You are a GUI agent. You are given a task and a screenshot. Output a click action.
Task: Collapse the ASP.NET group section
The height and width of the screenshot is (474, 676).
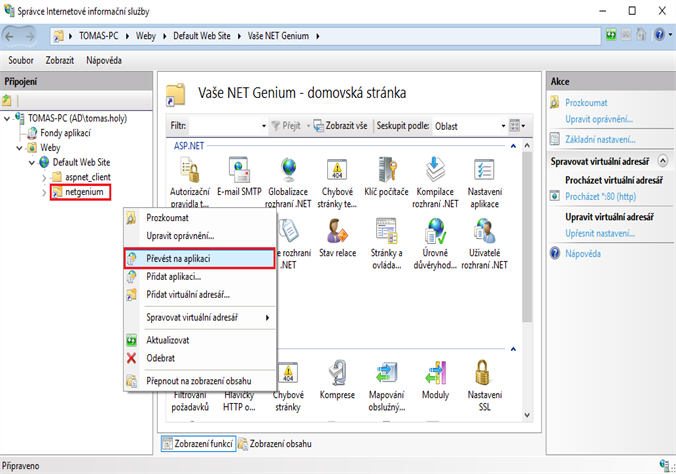(513, 146)
